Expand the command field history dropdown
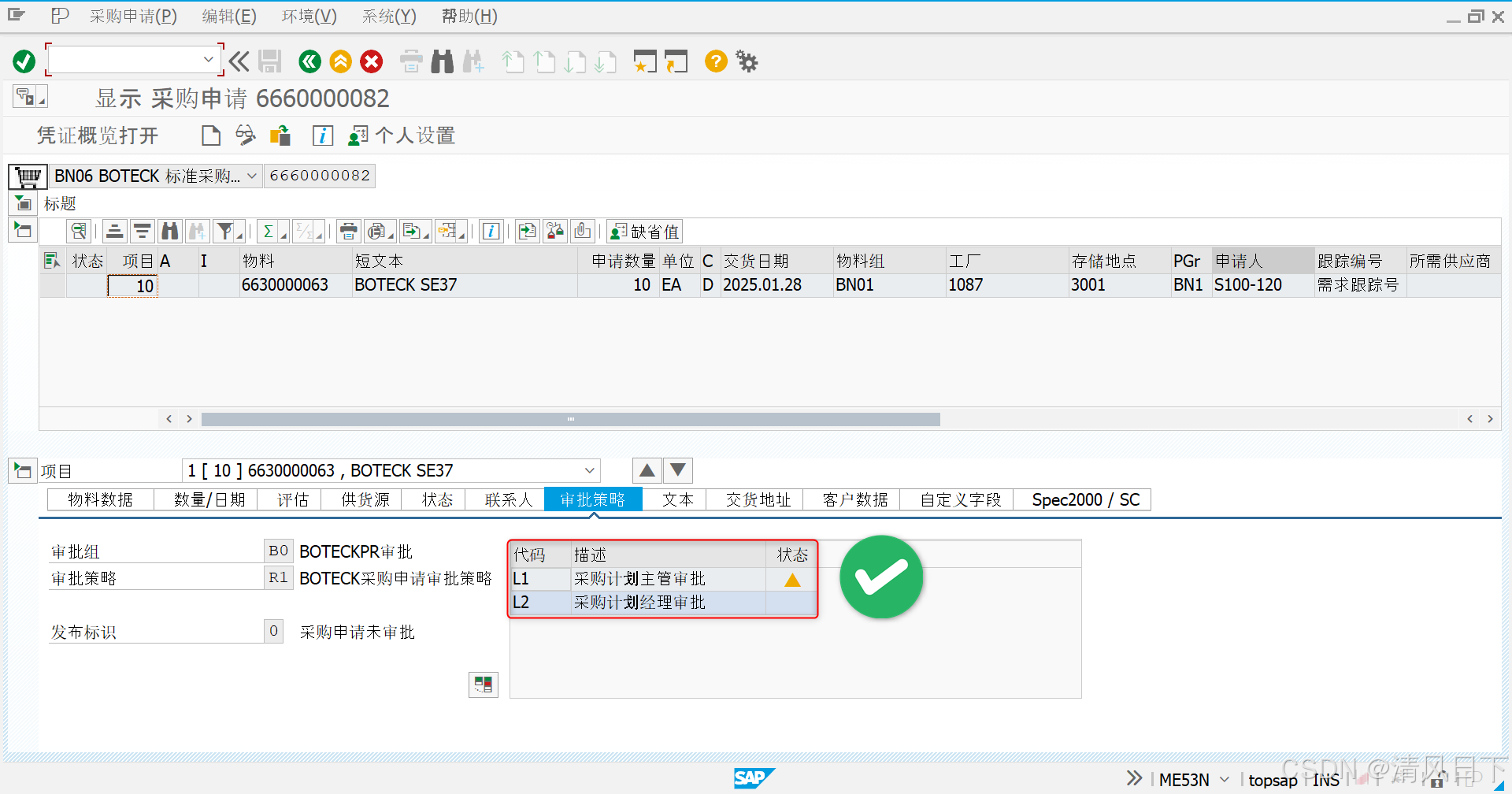The width and height of the screenshot is (1512, 794). 208,59
